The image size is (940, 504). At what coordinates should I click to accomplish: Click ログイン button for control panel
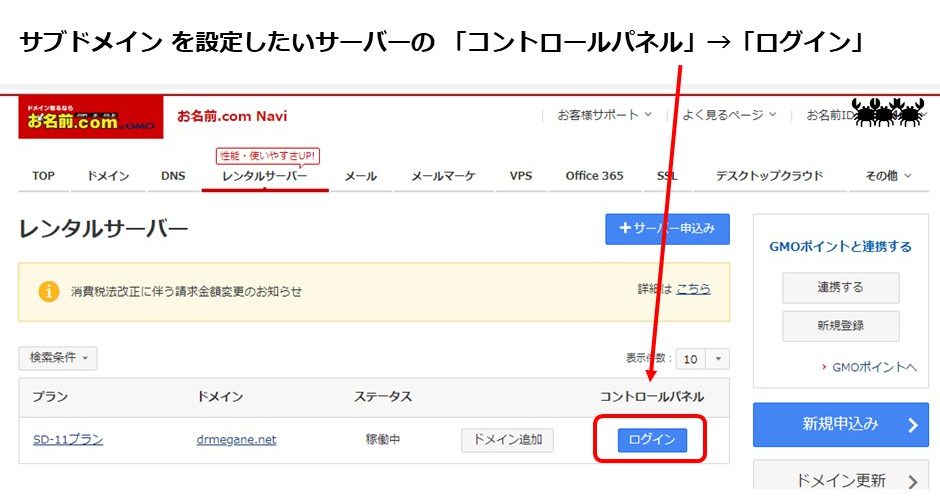tap(652, 440)
